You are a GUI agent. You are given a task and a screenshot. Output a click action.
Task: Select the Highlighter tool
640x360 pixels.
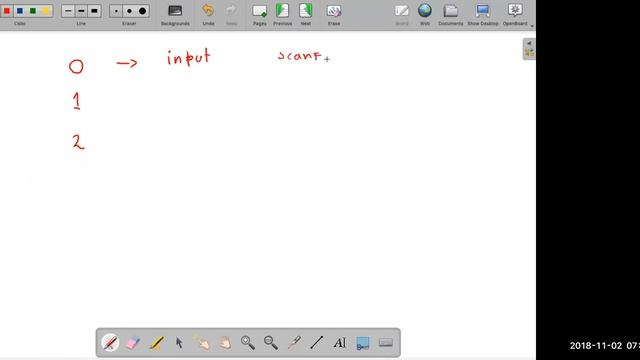pyautogui.click(x=156, y=342)
